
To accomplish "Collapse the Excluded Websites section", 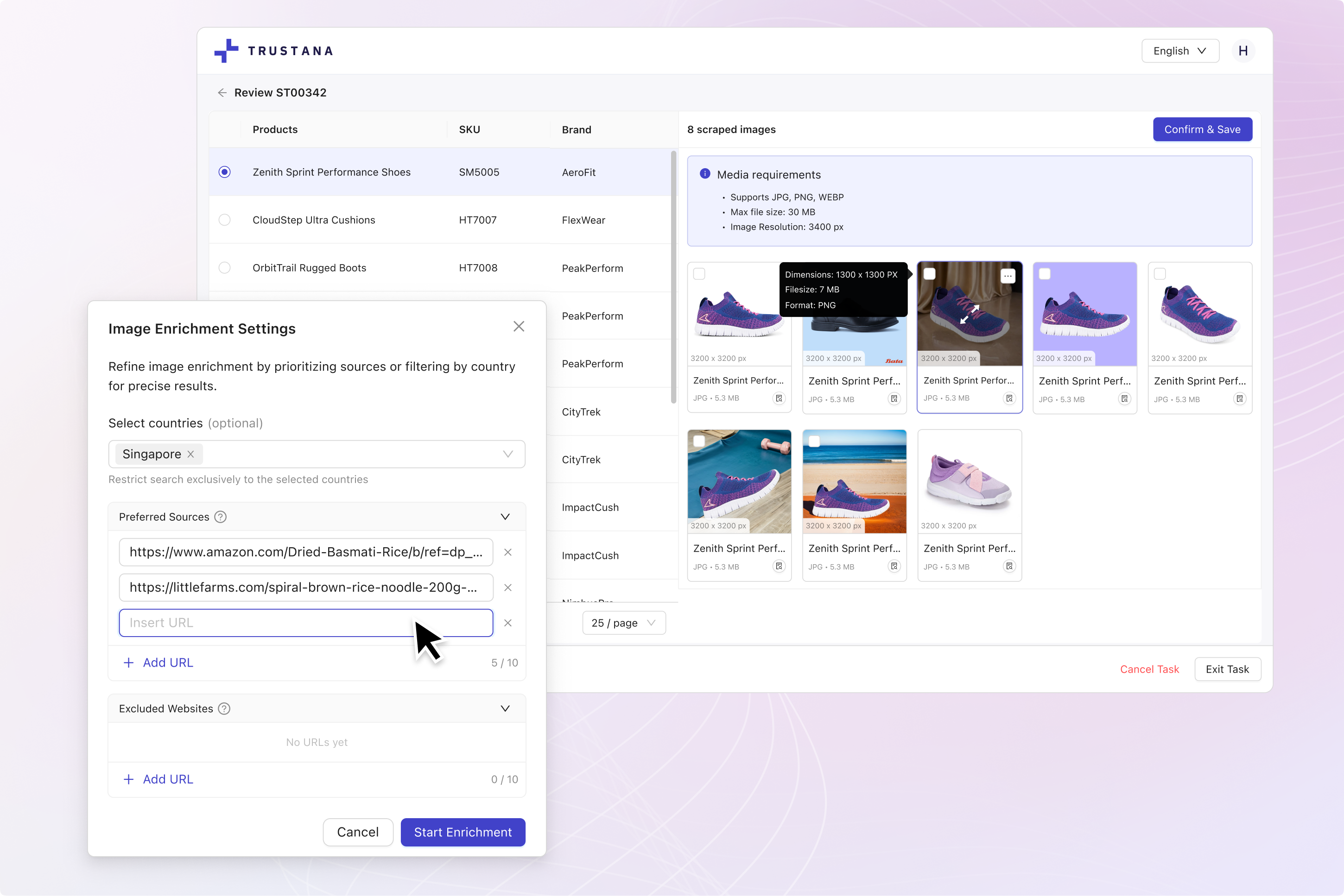I will pos(505,708).
